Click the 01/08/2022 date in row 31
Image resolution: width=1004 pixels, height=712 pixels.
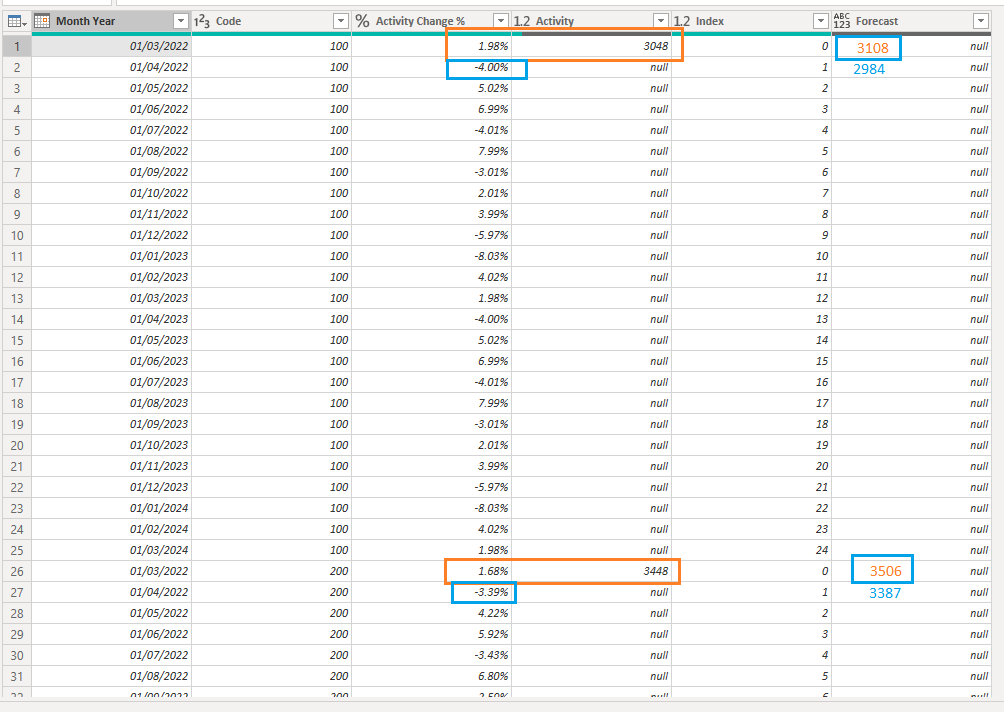point(111,676)
